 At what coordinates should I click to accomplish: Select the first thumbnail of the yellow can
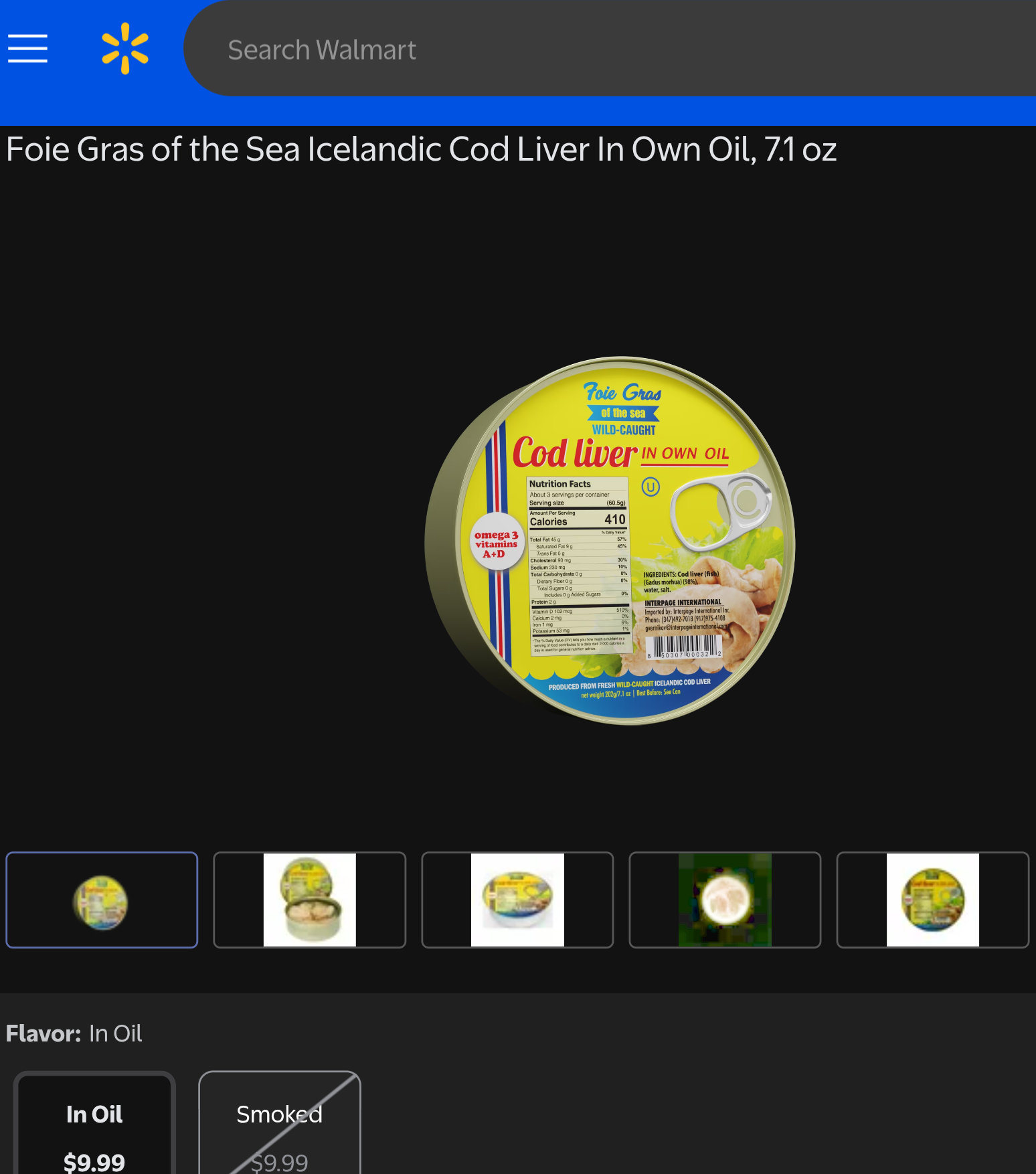pyautogui.click(x=102, y=900)
